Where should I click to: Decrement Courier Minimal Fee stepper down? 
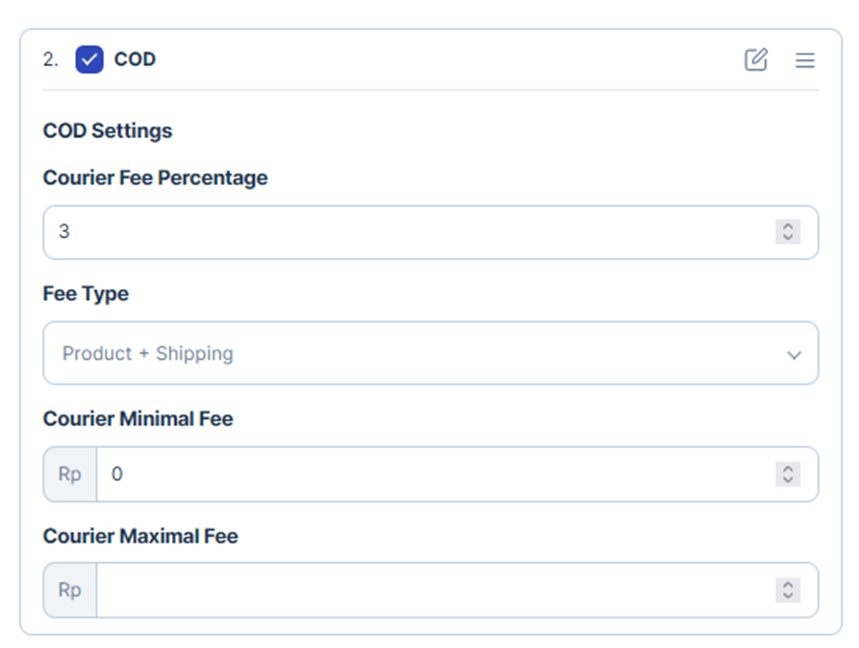pyautogui.click(x=788, y=480)
